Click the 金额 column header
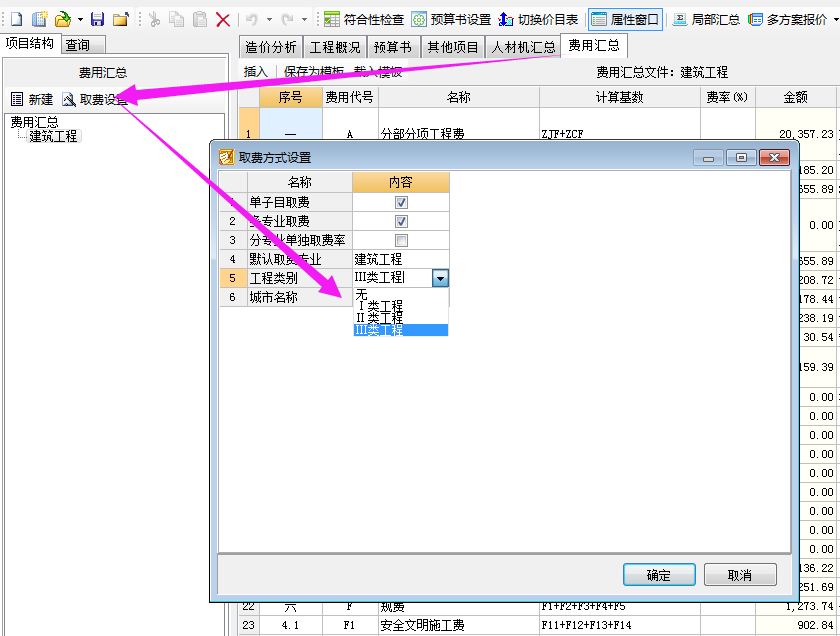Viewport: 840px width, 636px height. tap(796, 97)
